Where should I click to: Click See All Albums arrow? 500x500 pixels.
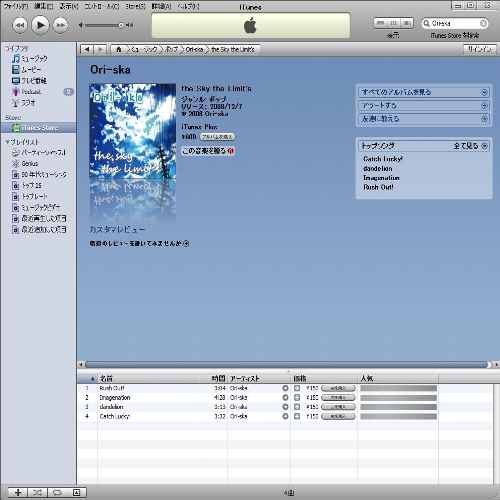click(485, 92)
